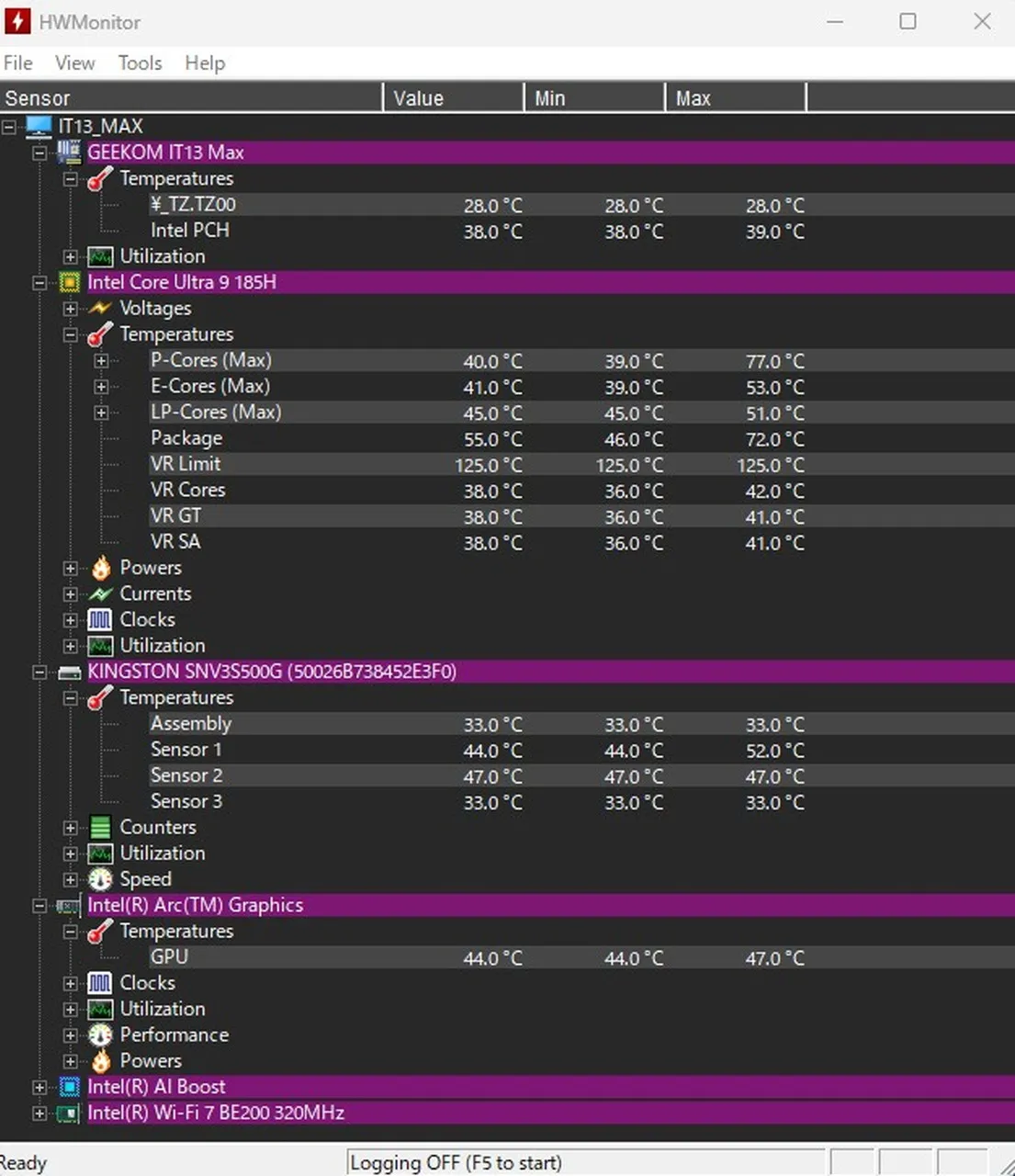Click the Performance gauge icon

pos(100,1035)
